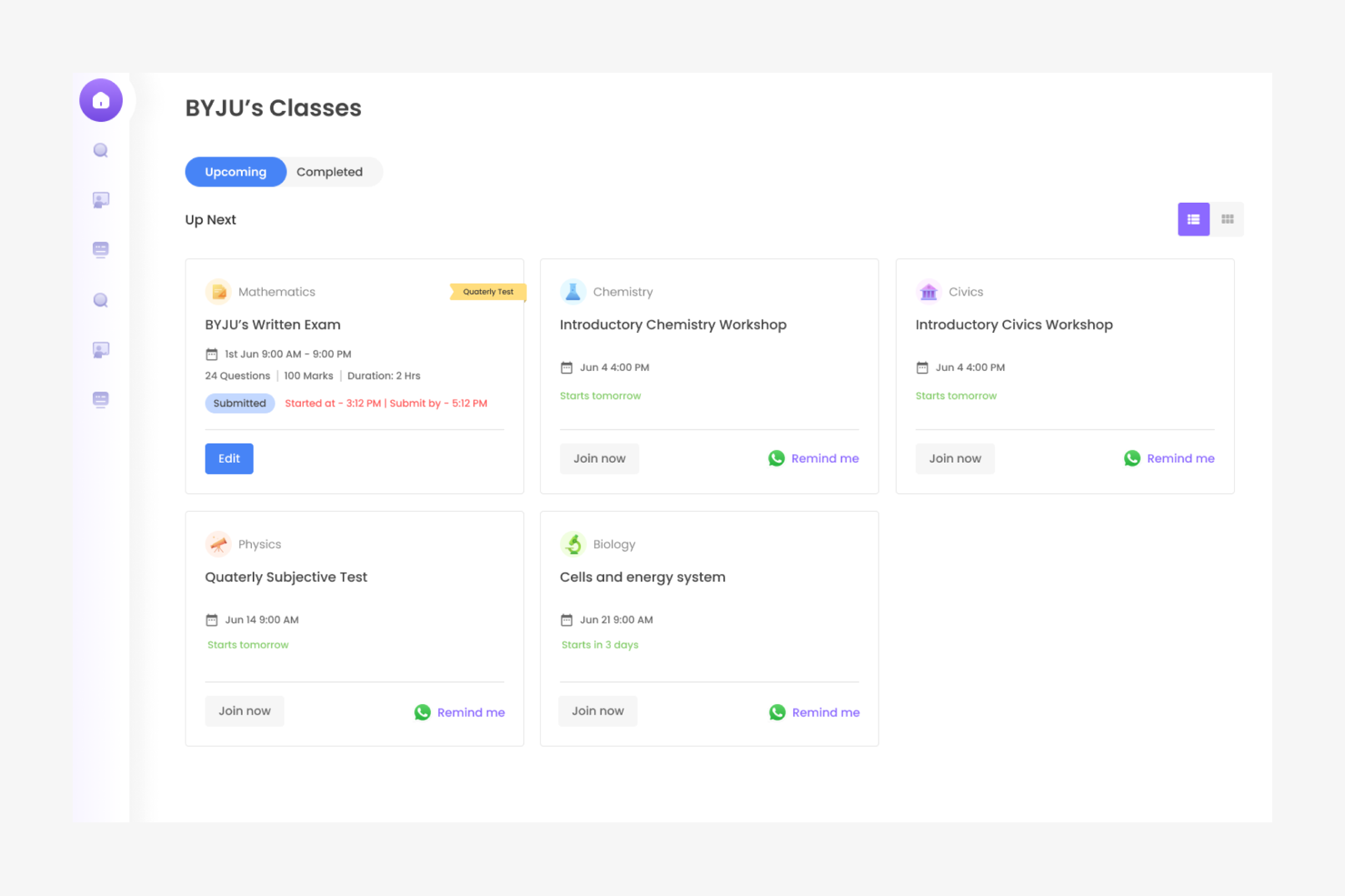Switch to the Completed tab
This screenshot has height=896, width=1345.
pos(330,172)
